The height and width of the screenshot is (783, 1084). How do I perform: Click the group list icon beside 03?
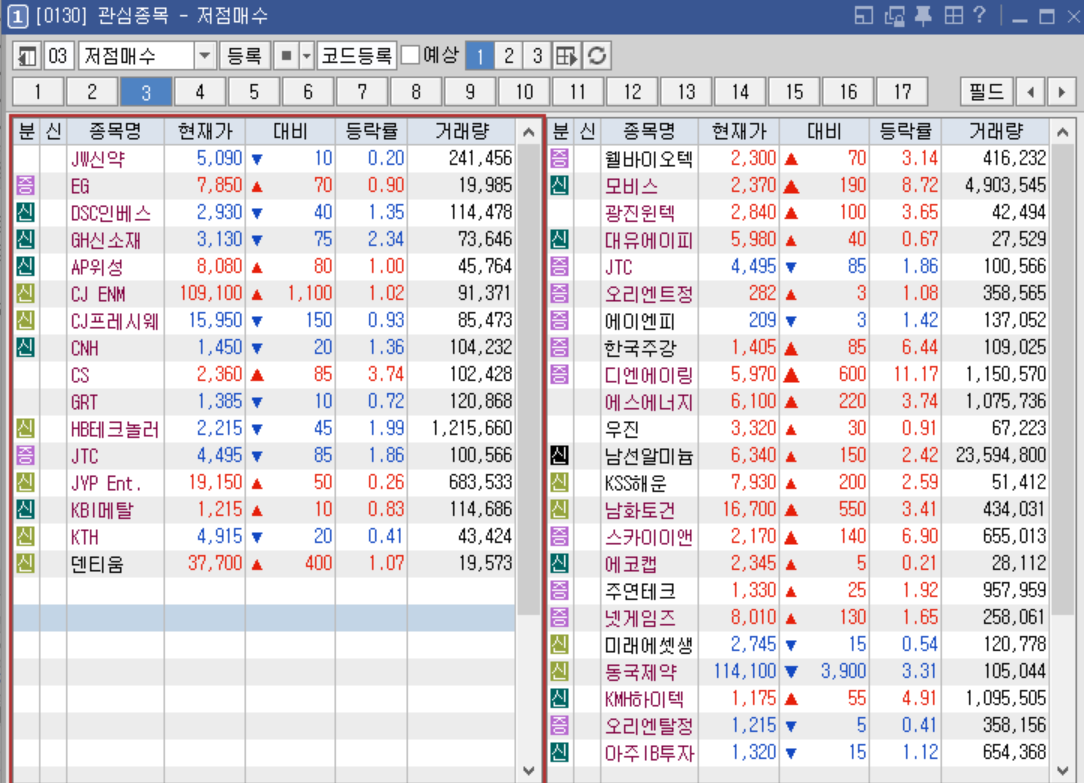(27, 56)
